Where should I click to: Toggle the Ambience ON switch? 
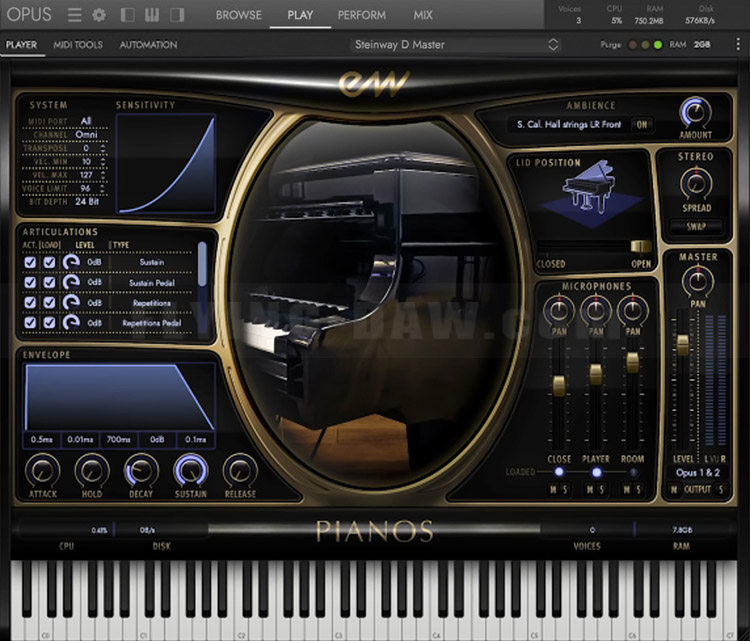coord(641,124)
